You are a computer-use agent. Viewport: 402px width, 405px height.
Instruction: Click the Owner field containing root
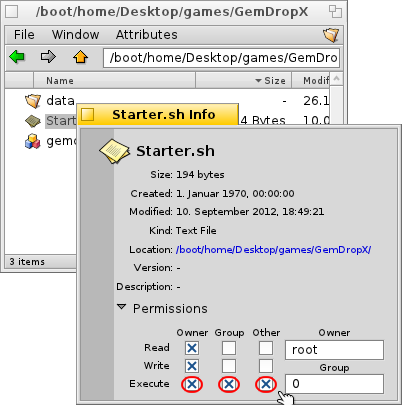(x=334, y=350)
